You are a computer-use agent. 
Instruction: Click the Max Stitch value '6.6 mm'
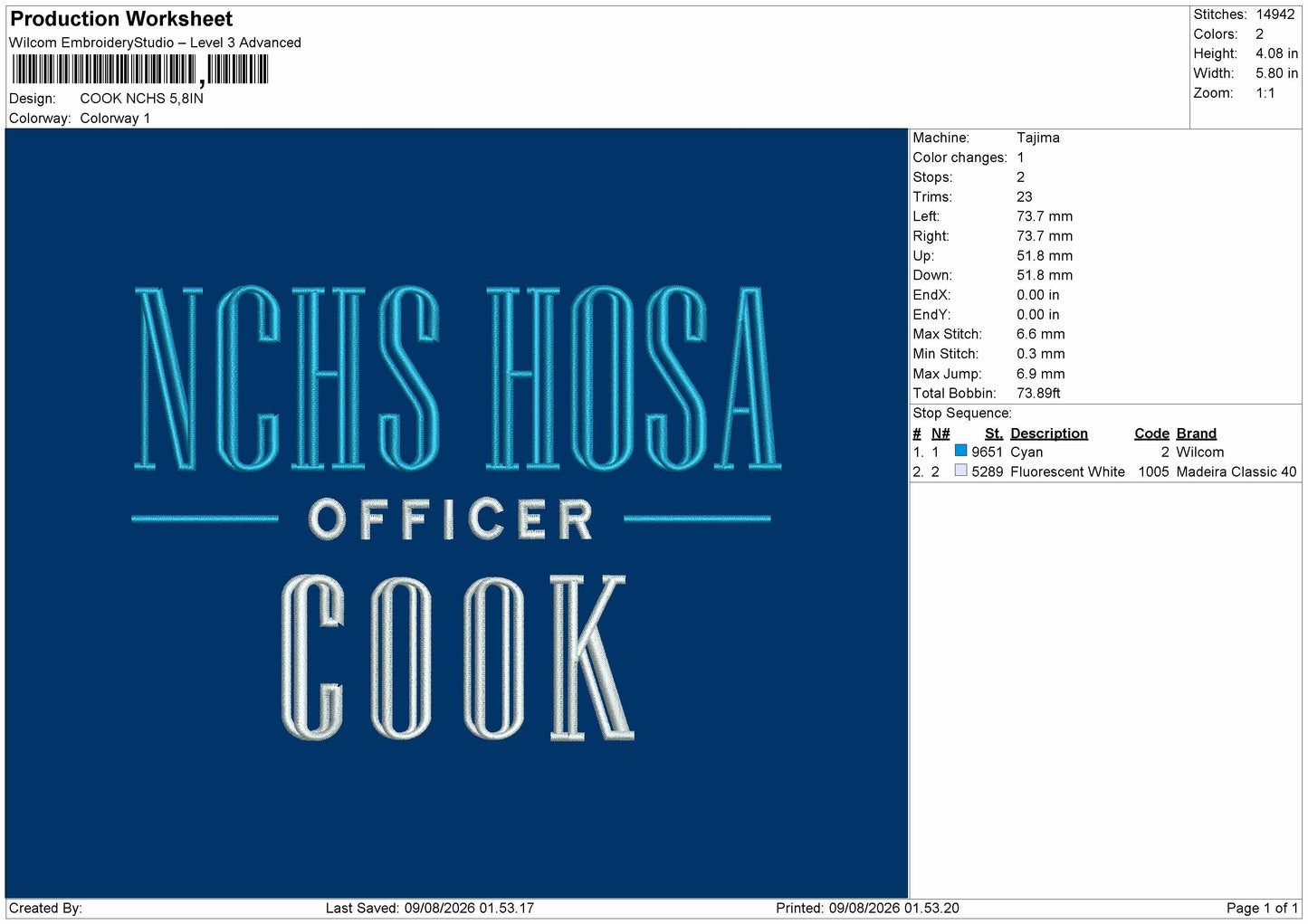pyautogui.click(x=1040, y=334)
